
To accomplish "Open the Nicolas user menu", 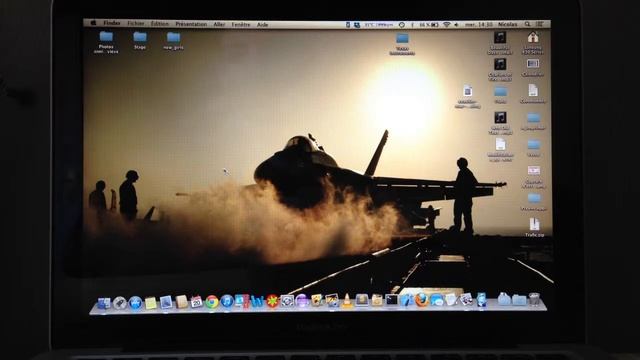I will tap(507, 24).
